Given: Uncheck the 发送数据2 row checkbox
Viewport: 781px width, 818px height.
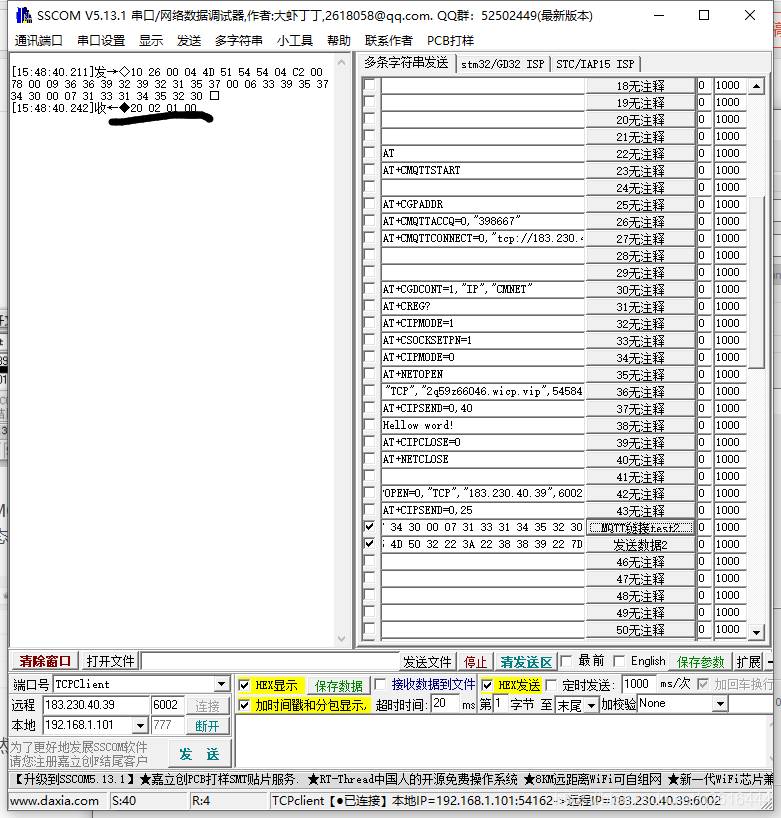Looking at the screenshot, I should 369,544.
